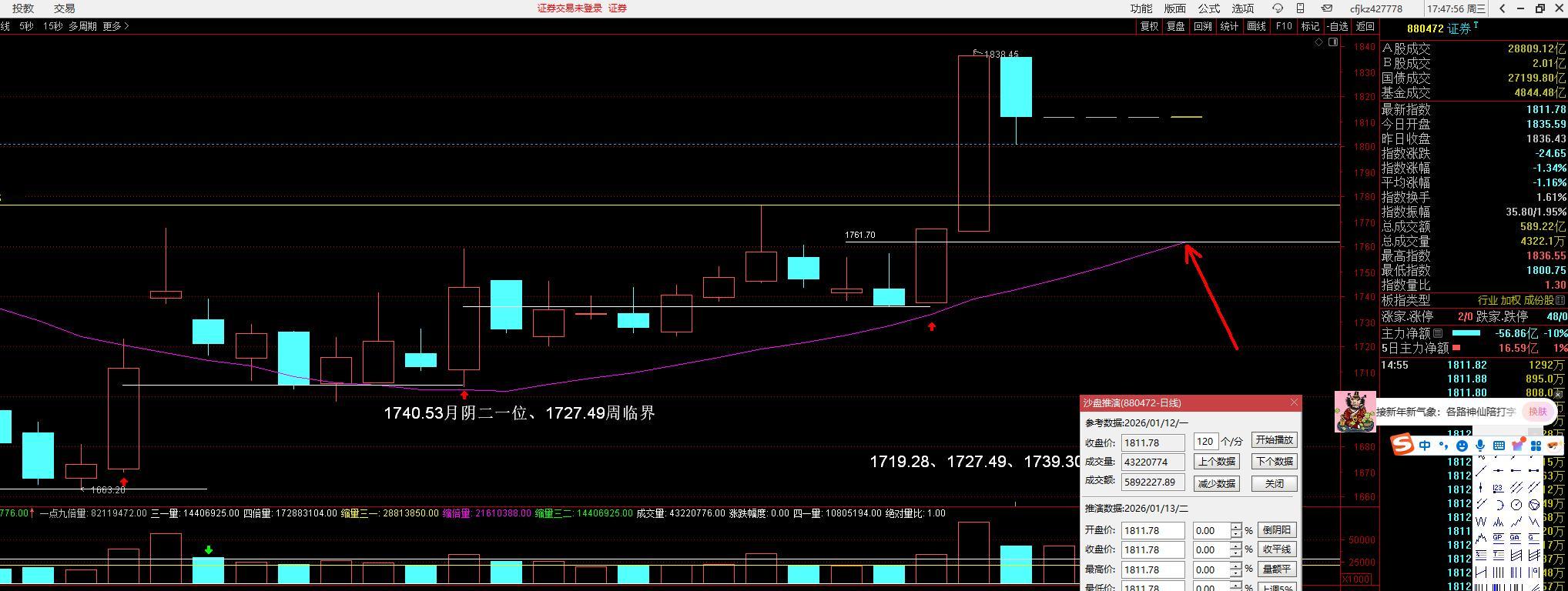Click the 下个数据 button
Screen dimensions: 1568x591
[x=1275, y=462]
